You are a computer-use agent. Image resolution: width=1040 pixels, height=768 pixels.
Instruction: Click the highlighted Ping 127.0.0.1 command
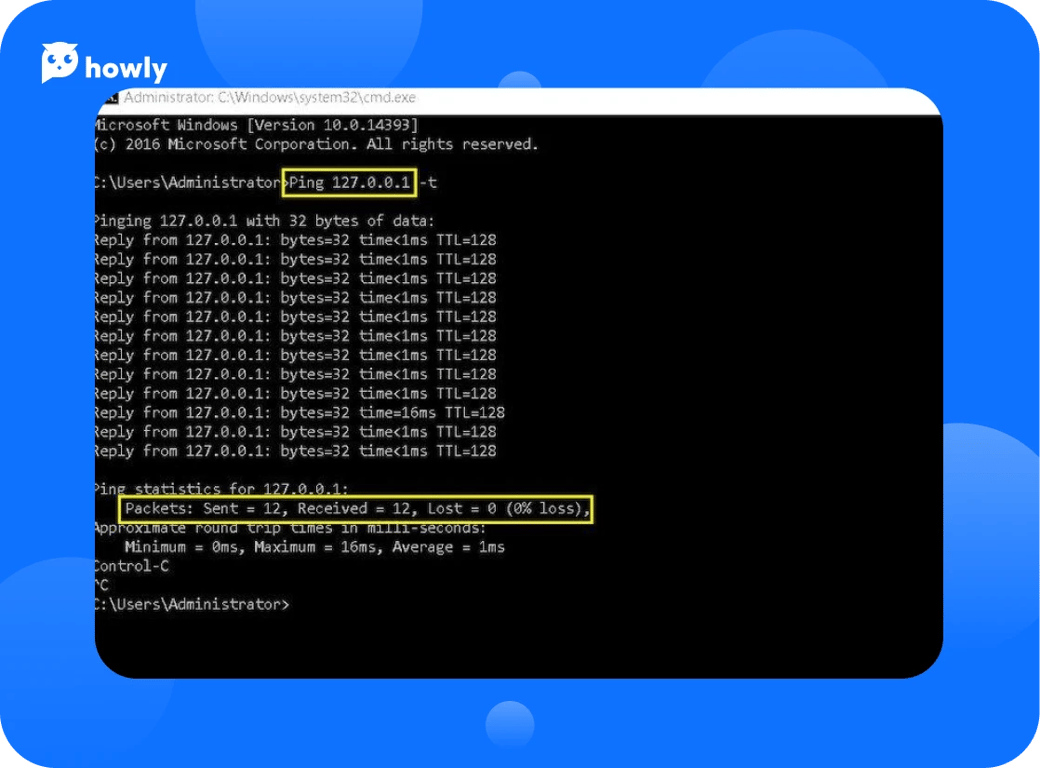point(350,183)
